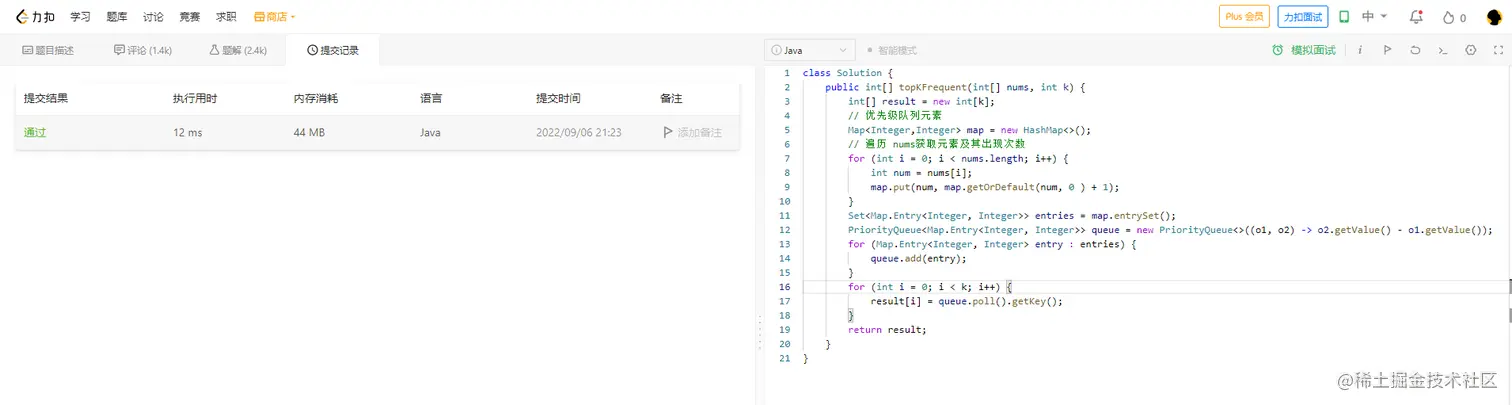
Task: Start 模拟面试 mock interview
Action: point(1304,50)
